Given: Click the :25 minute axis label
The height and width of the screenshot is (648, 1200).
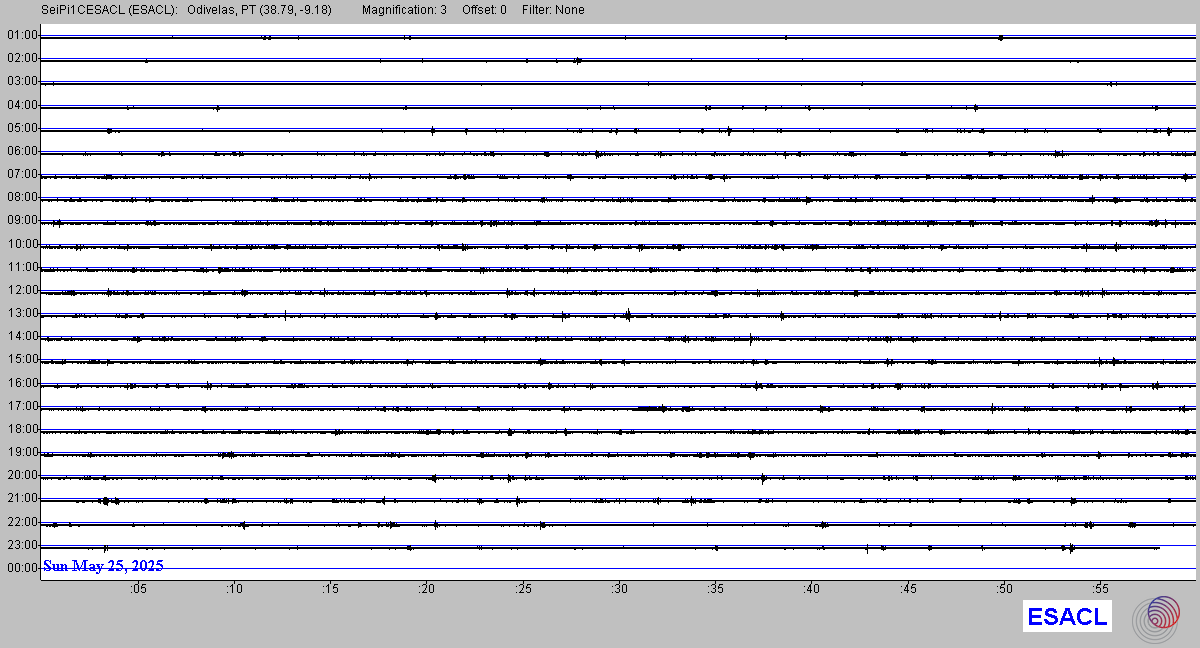Looking at the screenshot, I should point(522,590).
